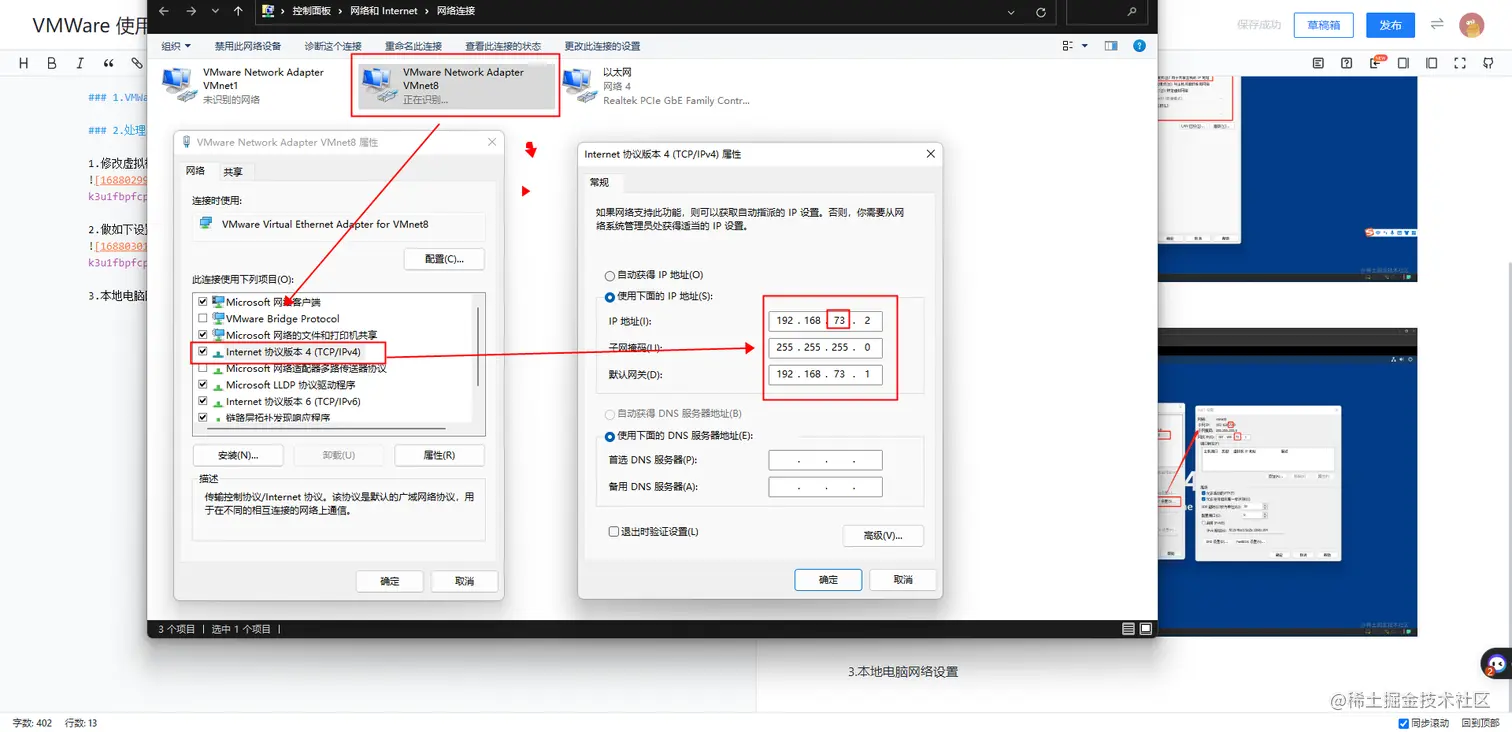Viewport: 1512px width, 732px height.
Task: Click 回到顶部 in the status bar
Action: (1480, 723)
